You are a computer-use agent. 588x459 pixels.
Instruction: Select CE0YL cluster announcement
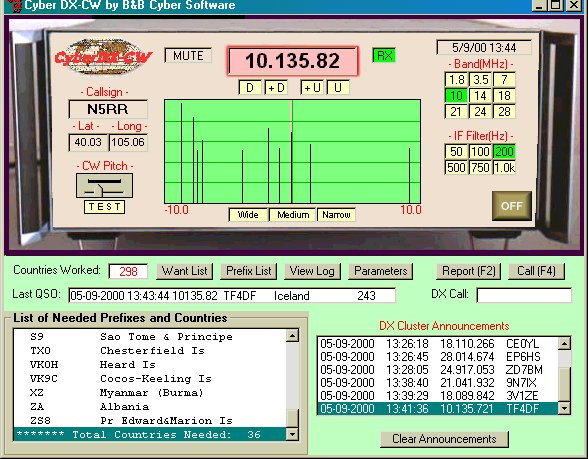pos(438,344)
